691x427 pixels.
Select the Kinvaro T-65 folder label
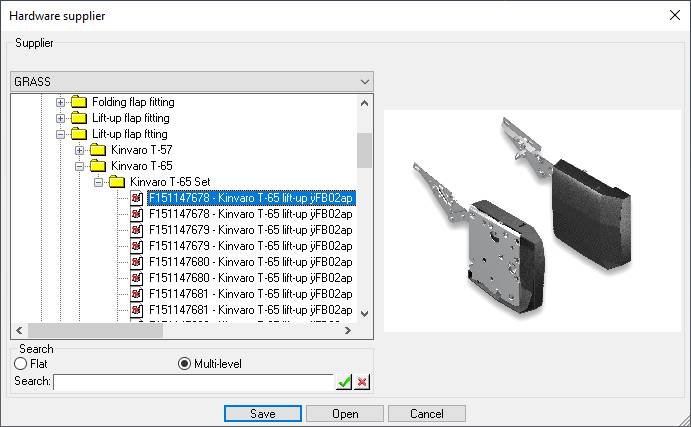(x=142, y=166)
